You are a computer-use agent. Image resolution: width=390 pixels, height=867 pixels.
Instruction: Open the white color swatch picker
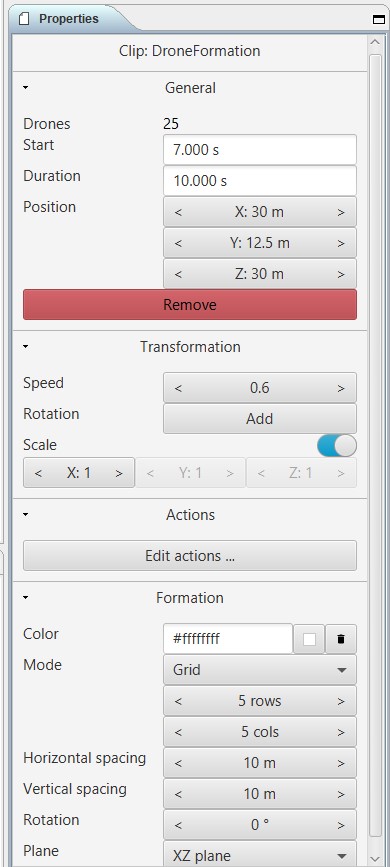(309, 639)
